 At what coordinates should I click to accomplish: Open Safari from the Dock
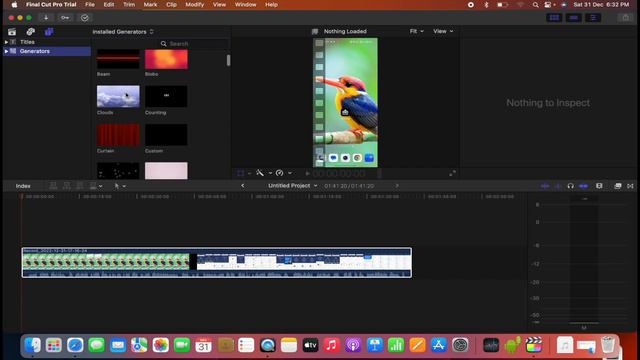[x=75, y=345]
